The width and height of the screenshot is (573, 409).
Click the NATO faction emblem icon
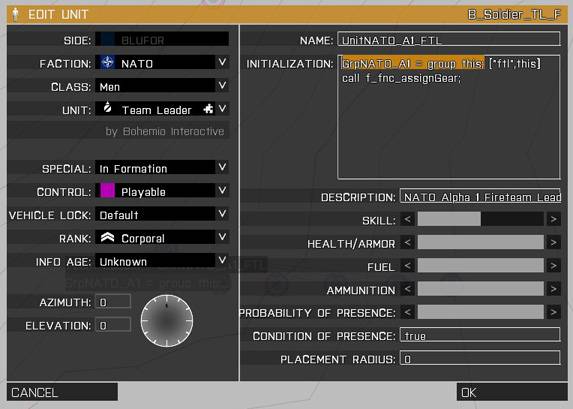107,63
